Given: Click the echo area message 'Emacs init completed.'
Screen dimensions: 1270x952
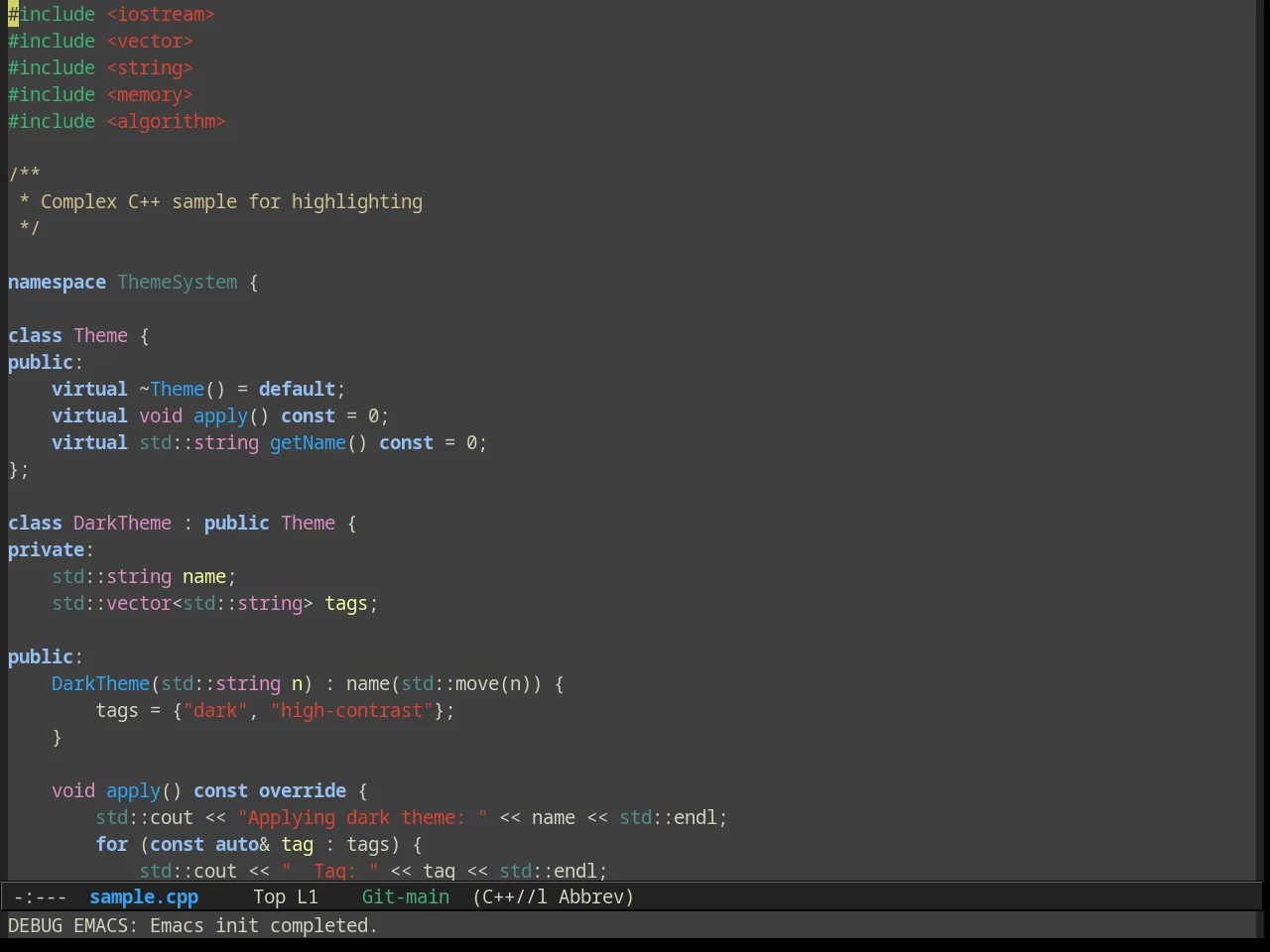Looking at the screenshot, I should (264, 926).
